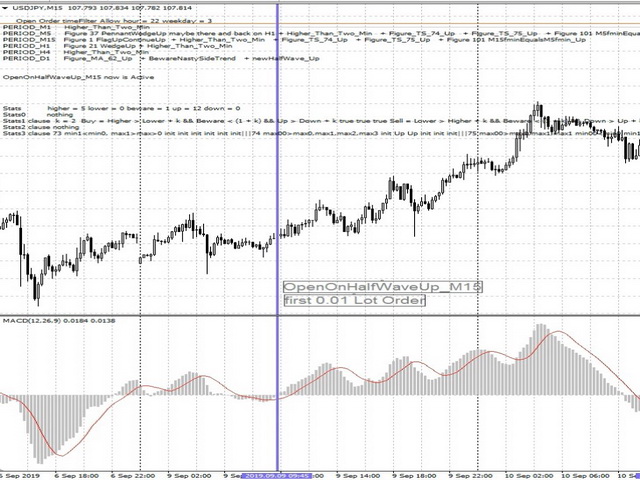640x480 pixels.
Task: Click the 'Stats0 nothing' line
Action: click(38, 115)
